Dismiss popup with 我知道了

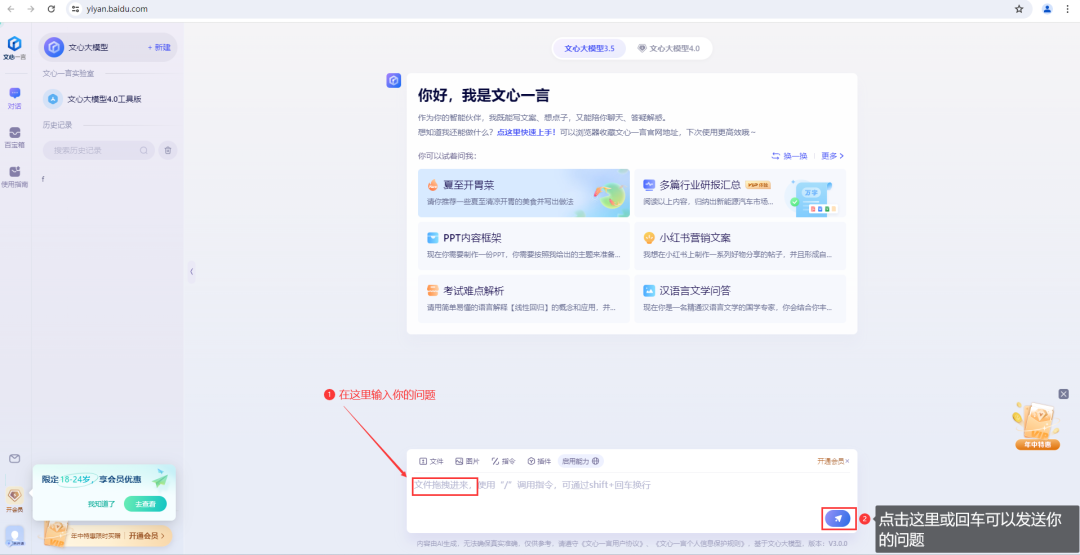click(x=99, y=504)
